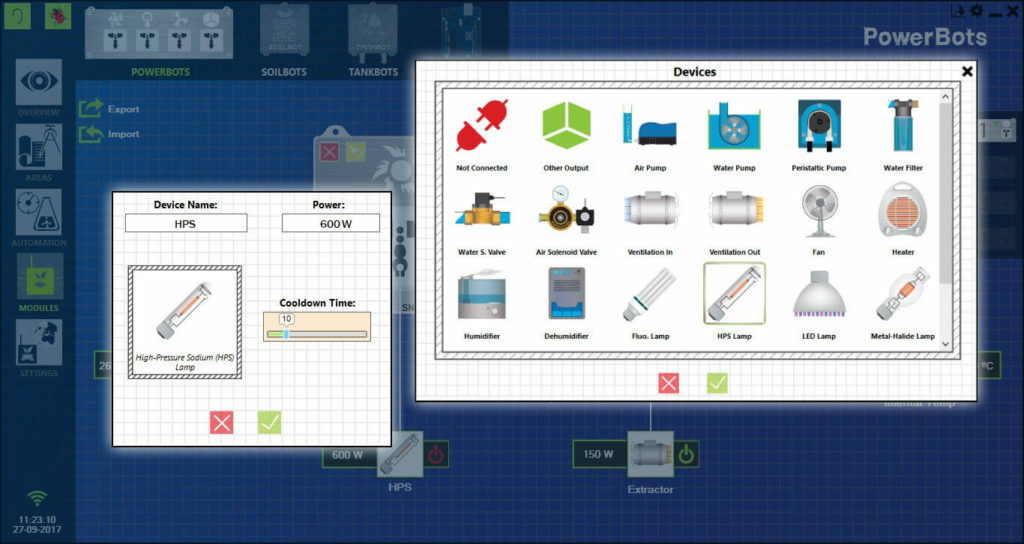1024x544 pixels.
Task: Select the Ventilation In device
Action: [x=650, y=210]
